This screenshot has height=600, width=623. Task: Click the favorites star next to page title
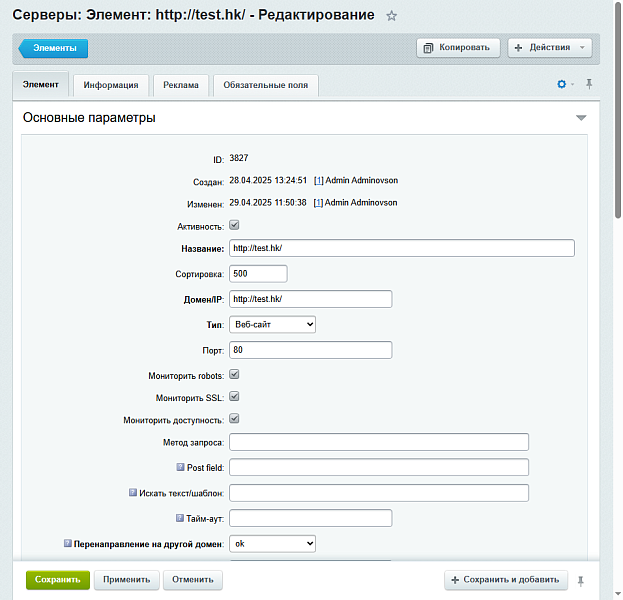point(392,16)
